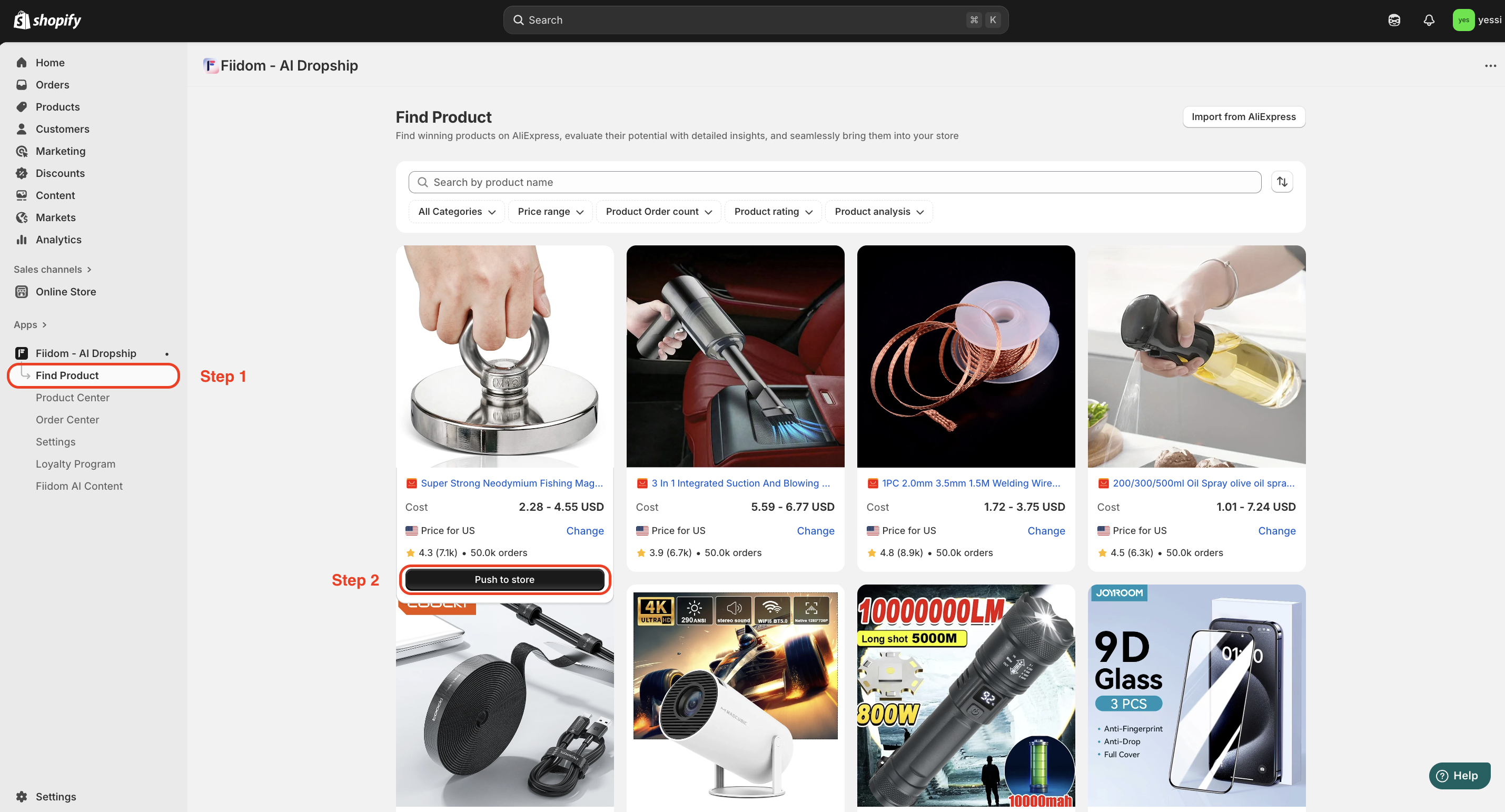Click the Analytics bar chart icon
The height and width of the screenshot is (812, 1505).
(x=22, y=240)
